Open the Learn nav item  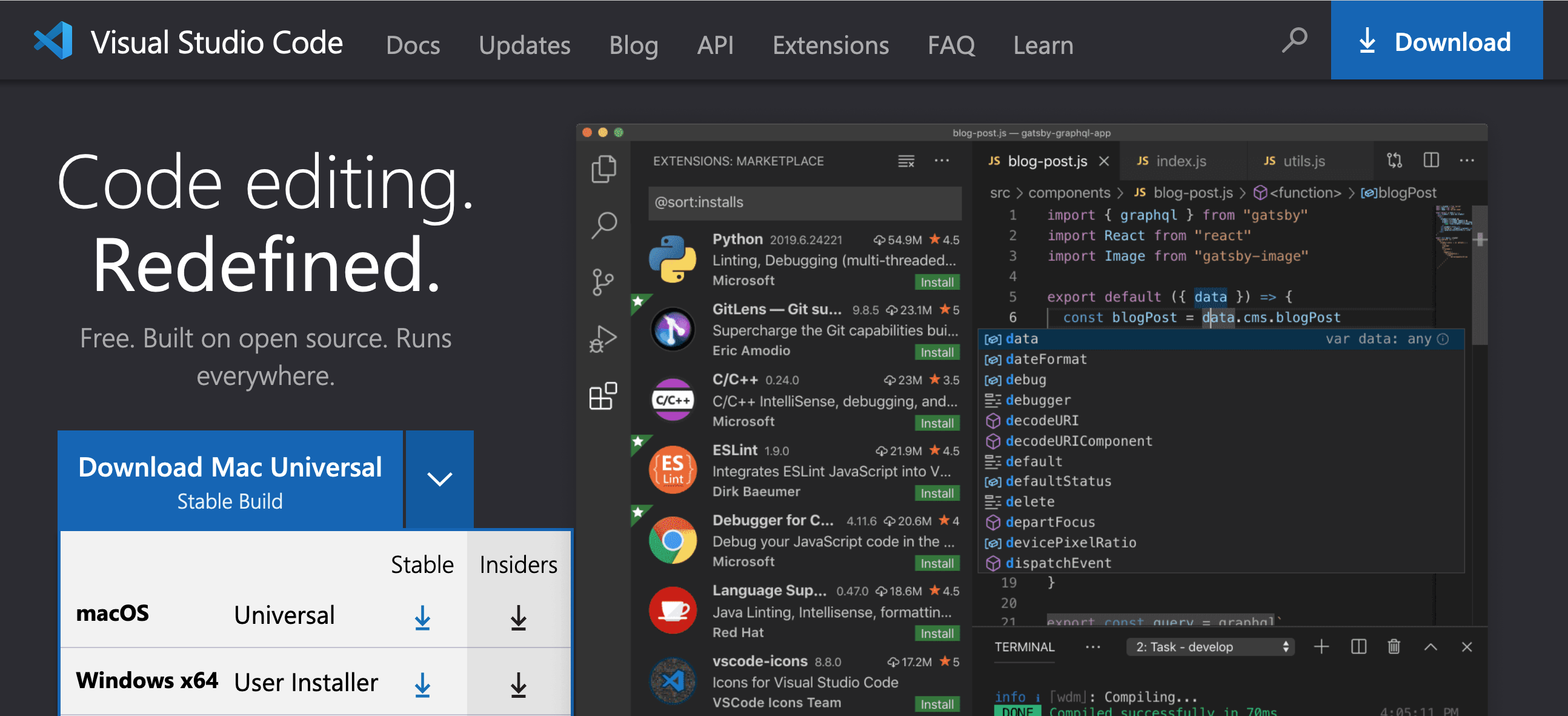click(1043, 45)
